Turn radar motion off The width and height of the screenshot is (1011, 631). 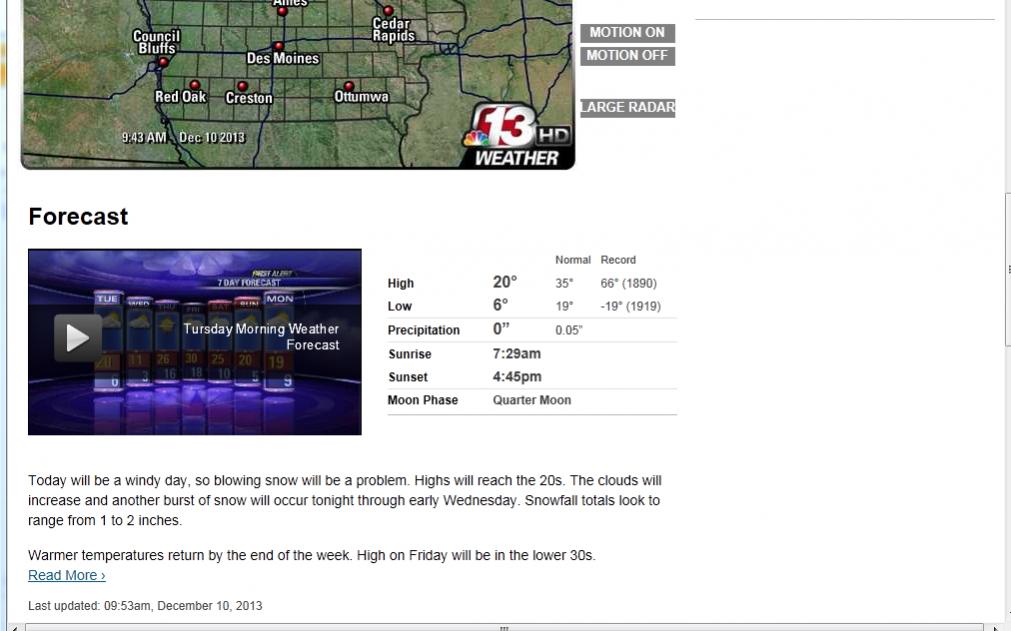(627, 56)
